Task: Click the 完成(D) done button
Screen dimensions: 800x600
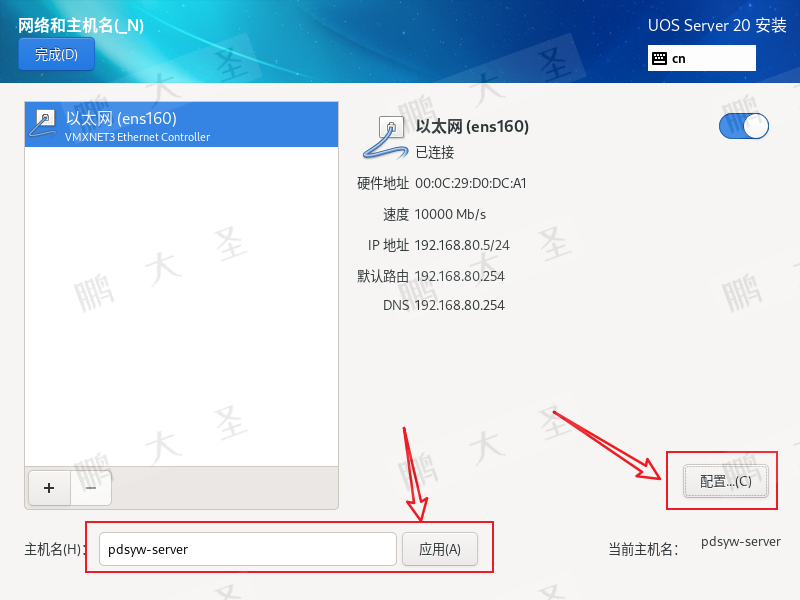Action: point(57,54)
